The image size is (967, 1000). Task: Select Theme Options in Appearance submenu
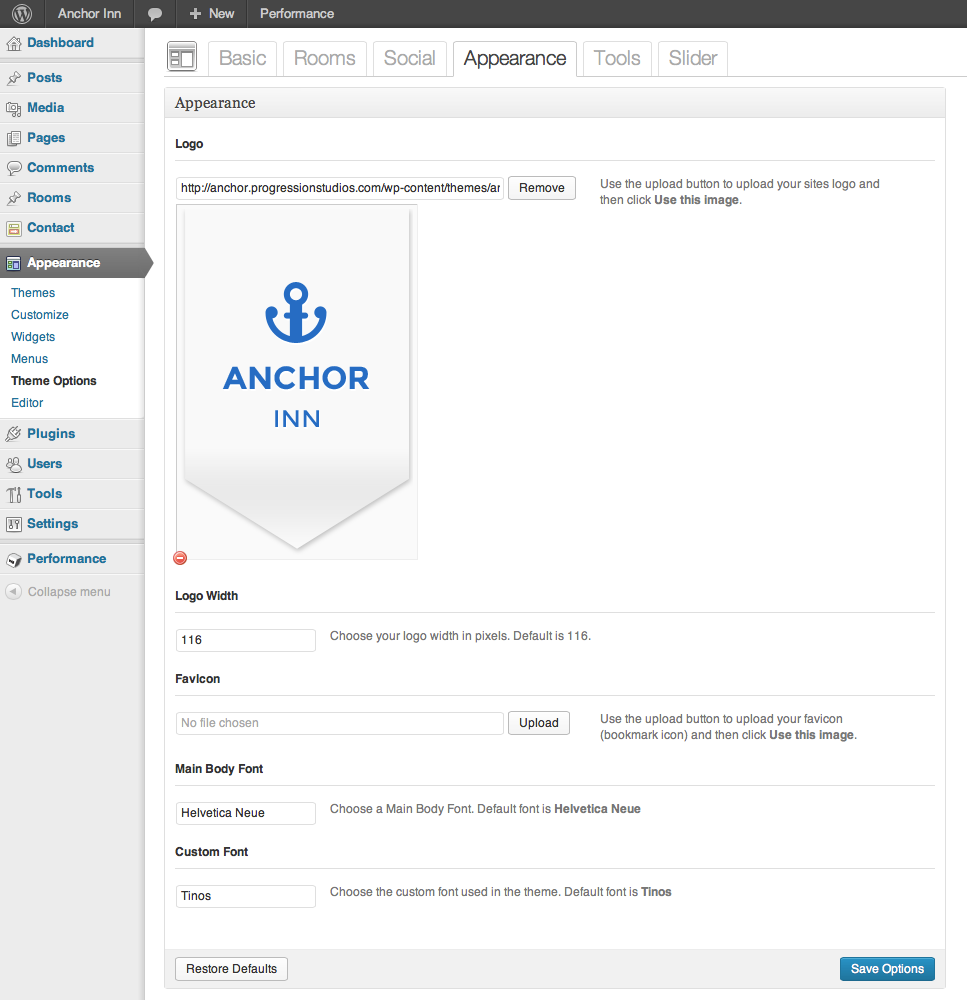tap(54, 381)
